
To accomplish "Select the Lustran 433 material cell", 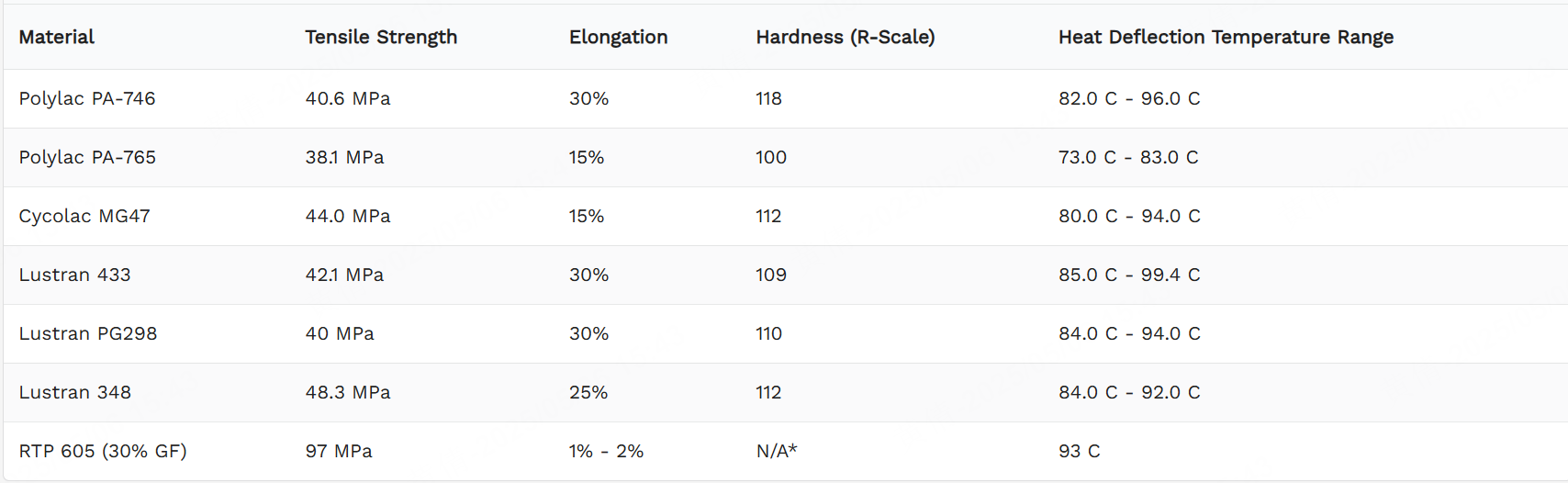I will pyautogui.click(x=74, y=275).
